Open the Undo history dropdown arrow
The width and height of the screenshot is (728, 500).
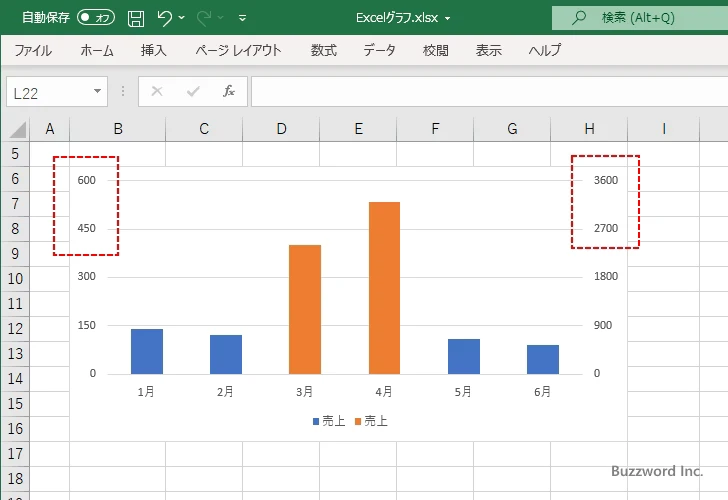click(x=182, y=18)
